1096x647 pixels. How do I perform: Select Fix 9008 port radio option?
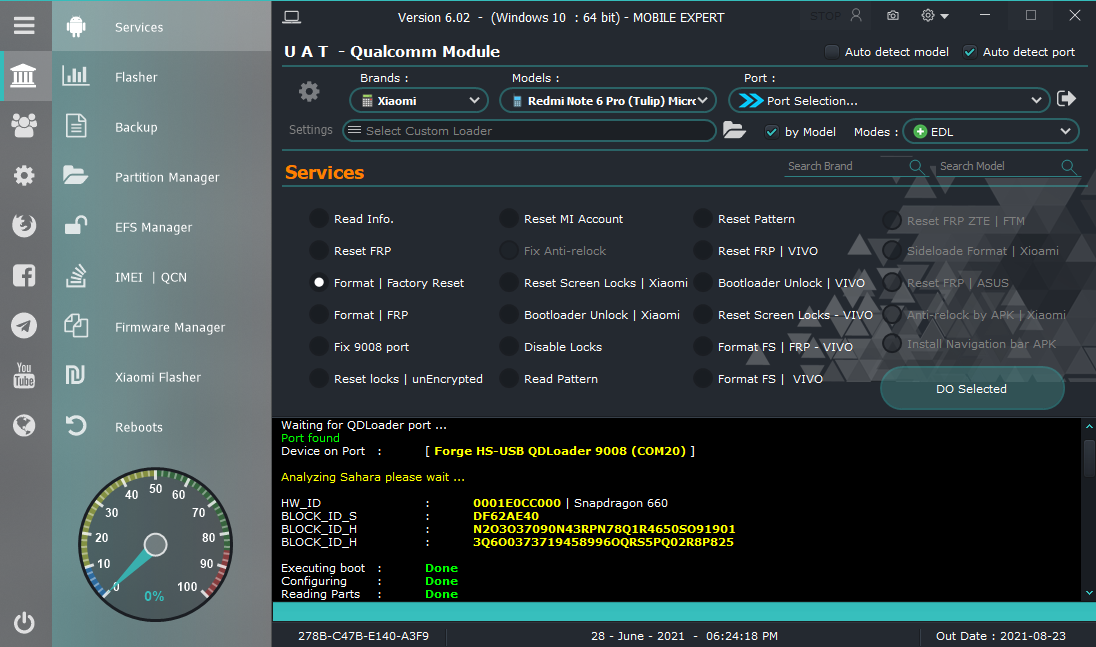319,347
